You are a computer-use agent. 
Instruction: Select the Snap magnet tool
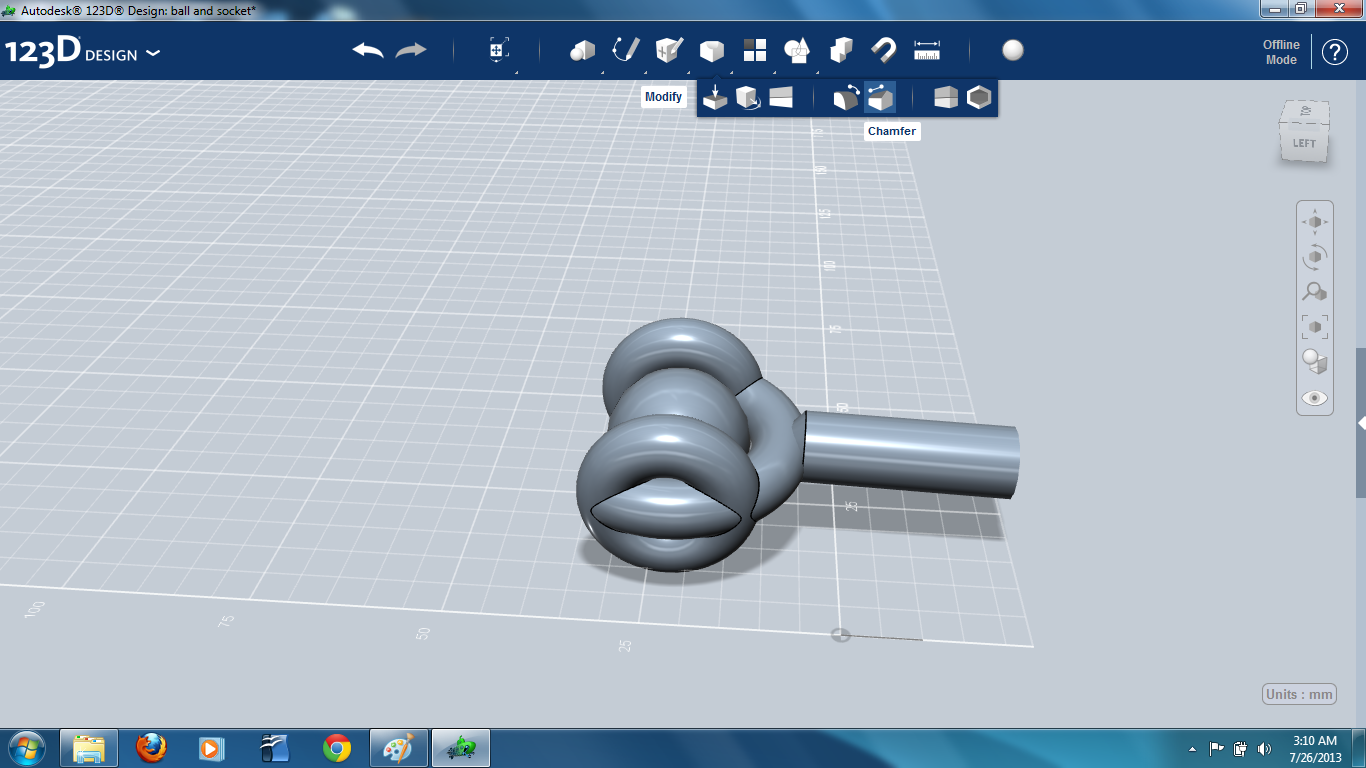[883, 50]
